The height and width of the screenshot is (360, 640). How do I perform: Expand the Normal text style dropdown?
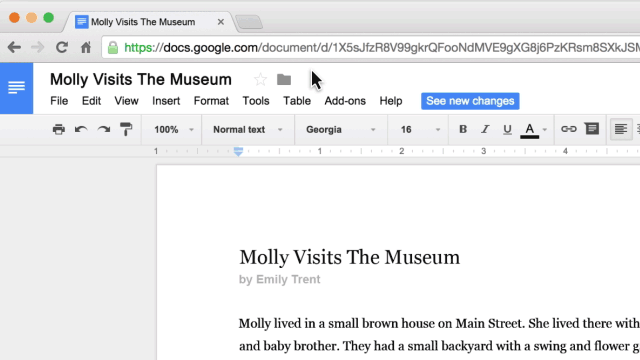[x=248, y=130]
